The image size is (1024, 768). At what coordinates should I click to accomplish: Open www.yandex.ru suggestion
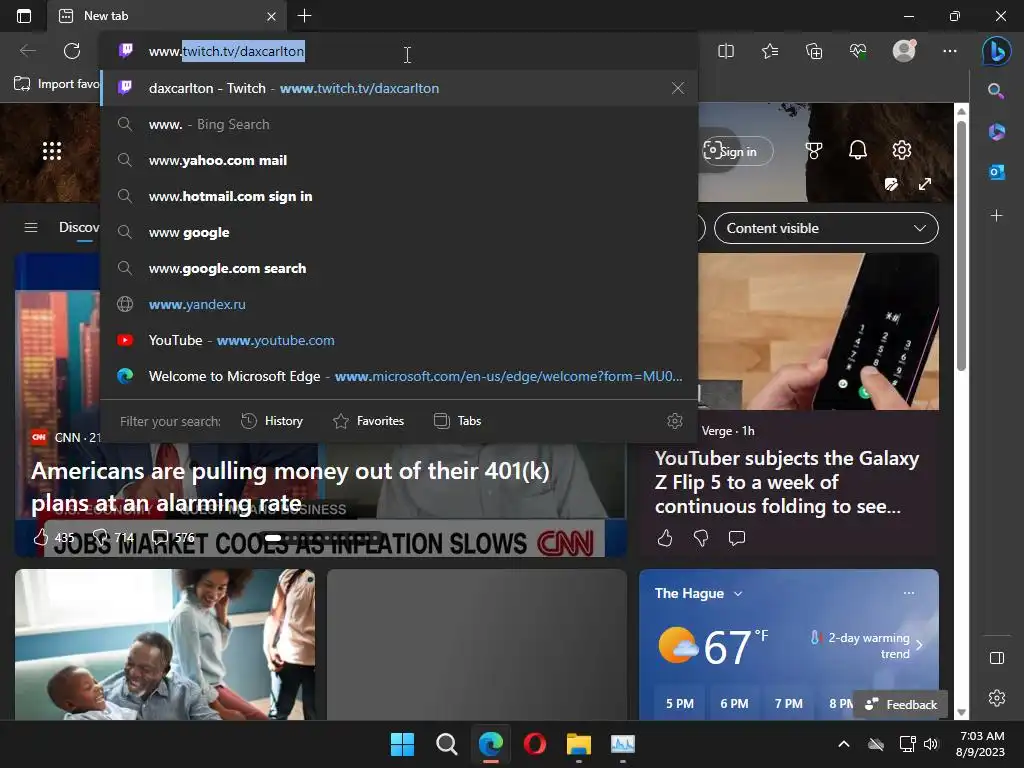click(399, 304)
